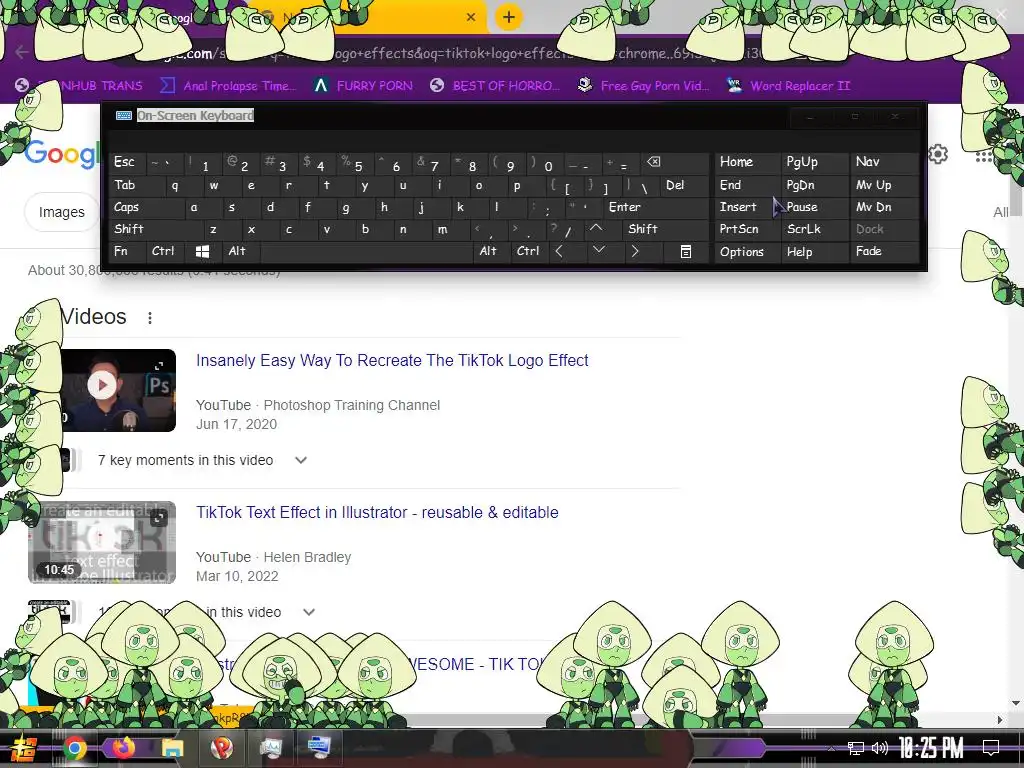Switch to Images search filter

point(61,212)
